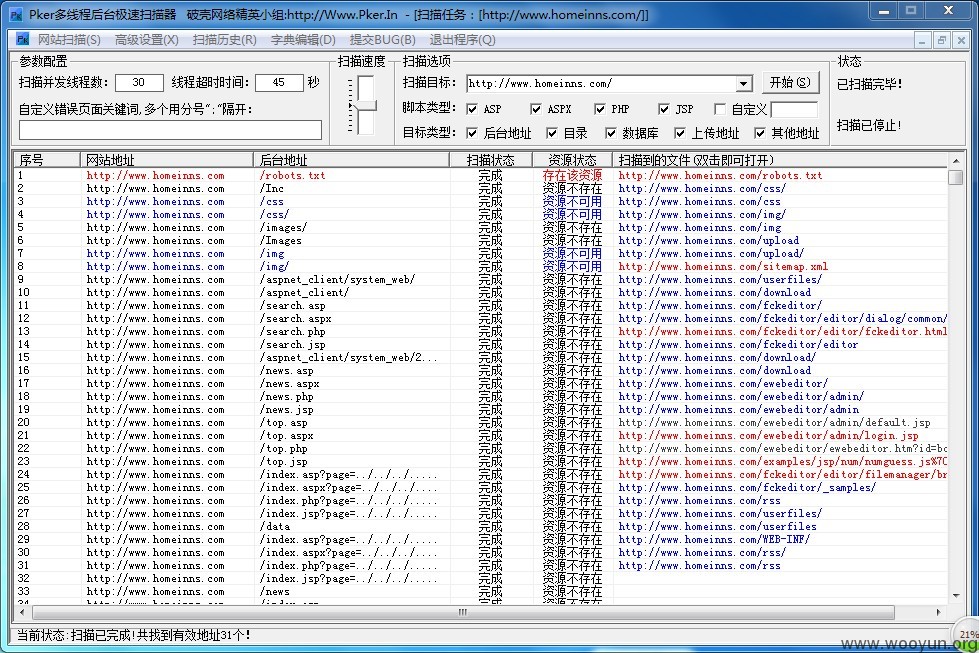Click the vertical scrollbar down arrow
This screenshot has height=653, width=979.
pyautogui.click(x=956, y=596)
